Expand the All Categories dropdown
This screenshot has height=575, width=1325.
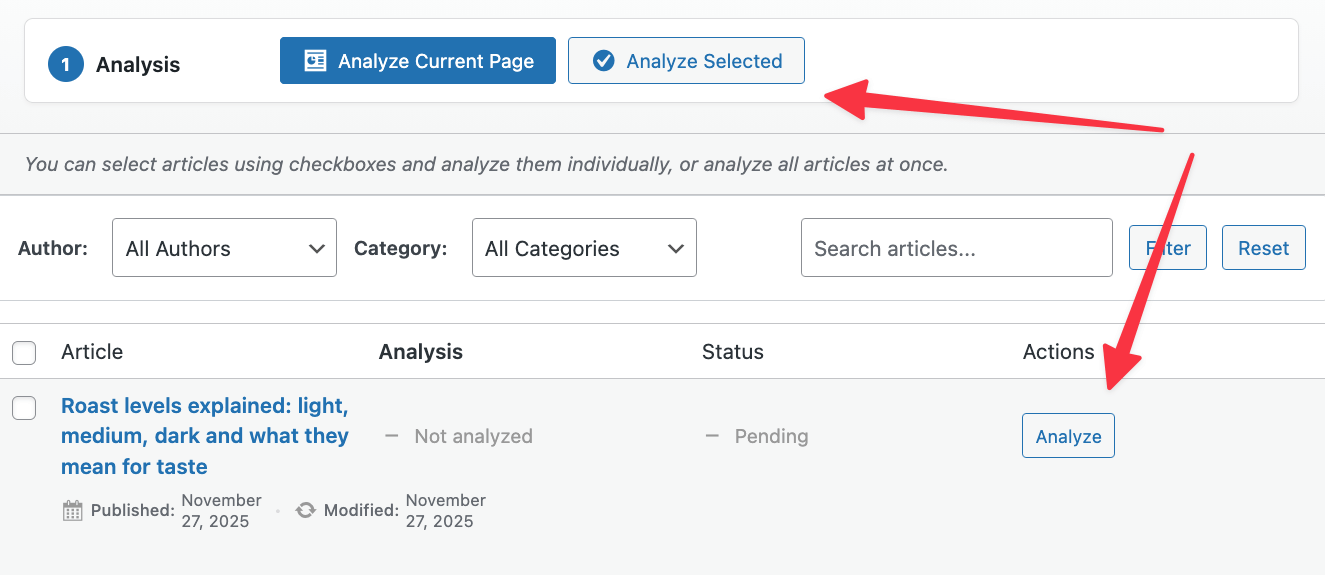pyautogui.click(x=584, y=248)
